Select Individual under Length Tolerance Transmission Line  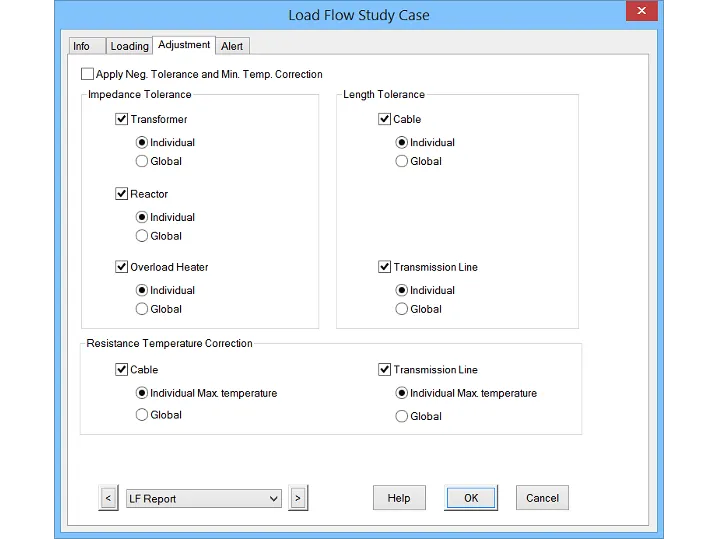(x=402, y=290)
